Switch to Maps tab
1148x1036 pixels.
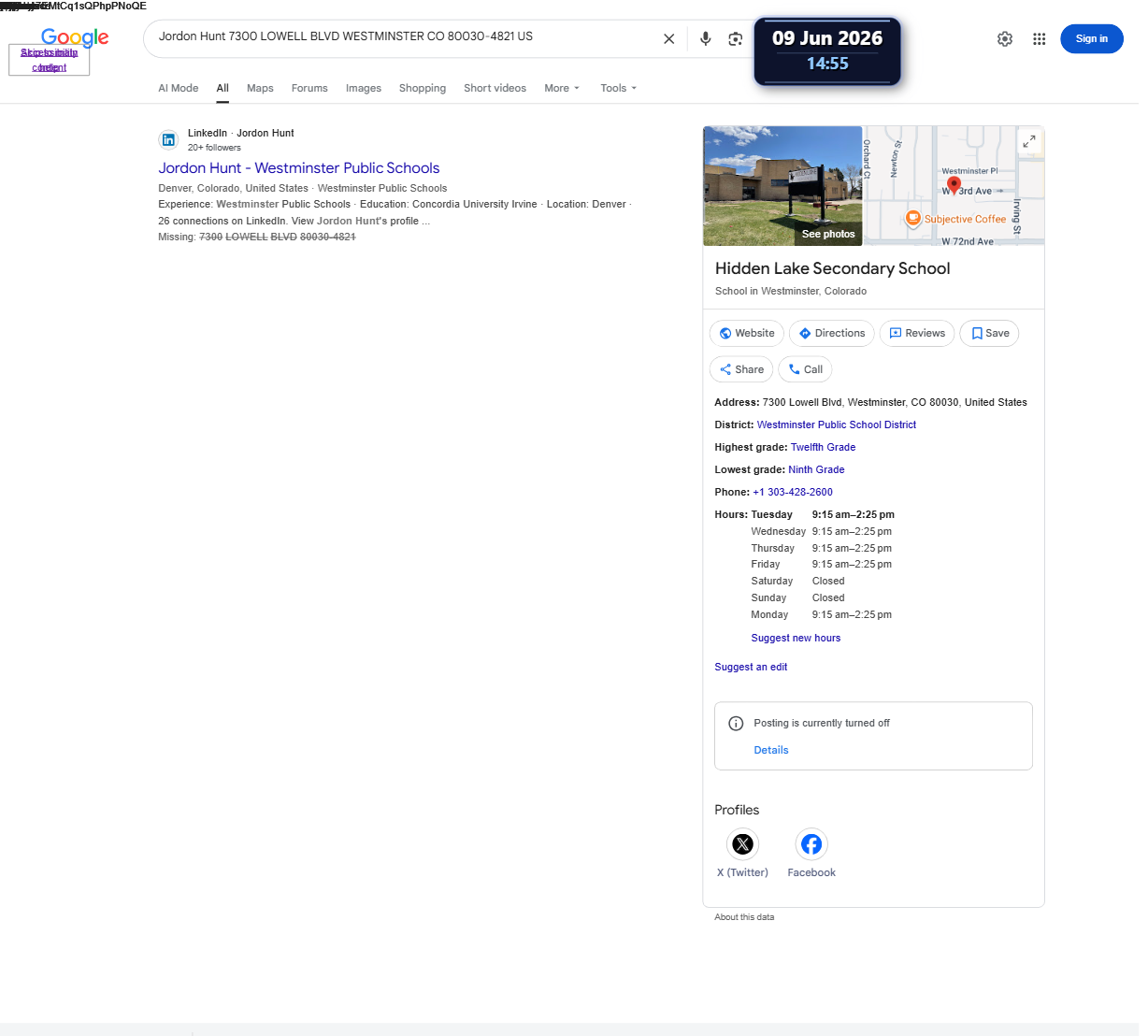(260, 88)
